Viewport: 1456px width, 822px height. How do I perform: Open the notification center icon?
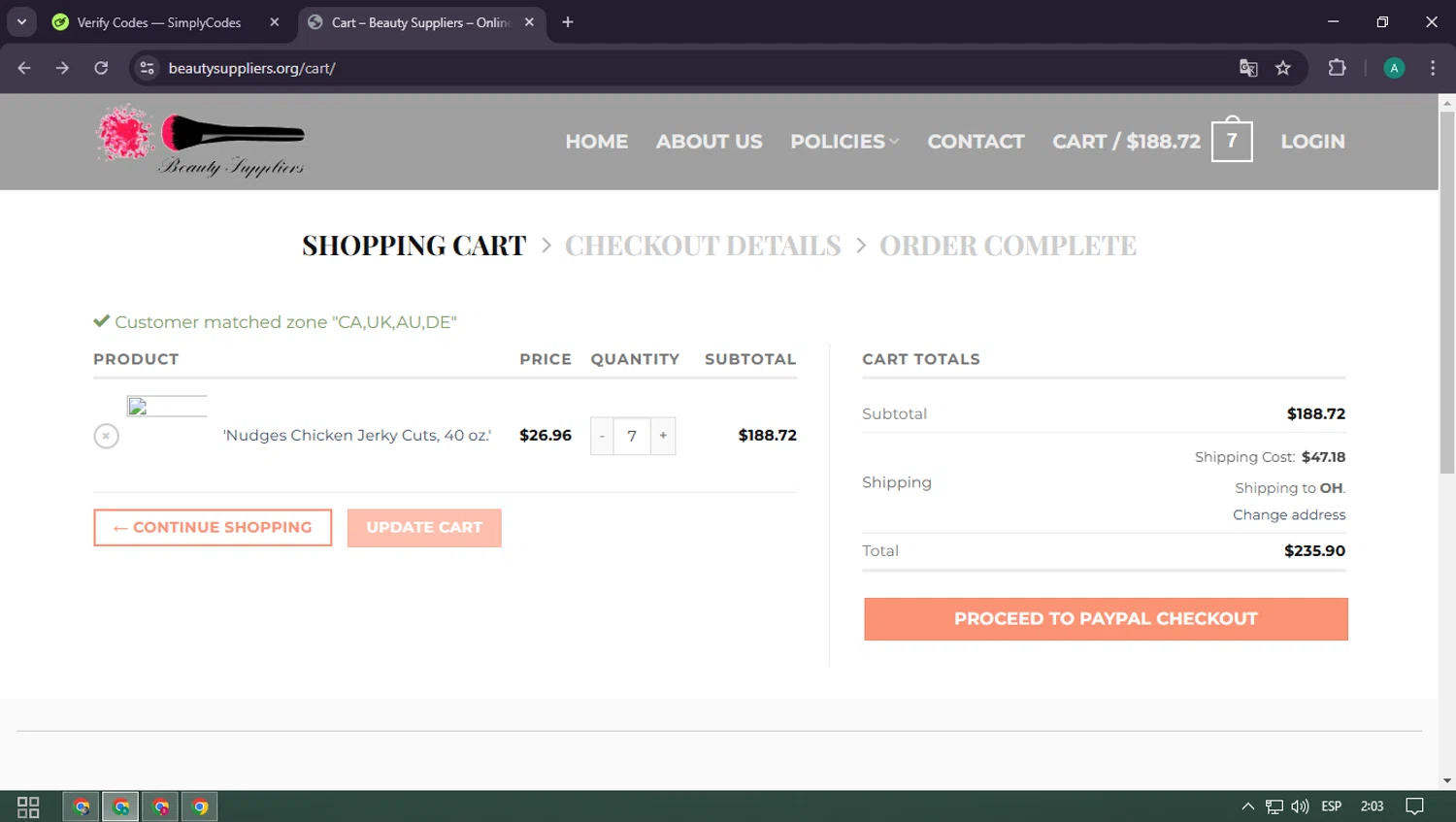(1415, 806)
